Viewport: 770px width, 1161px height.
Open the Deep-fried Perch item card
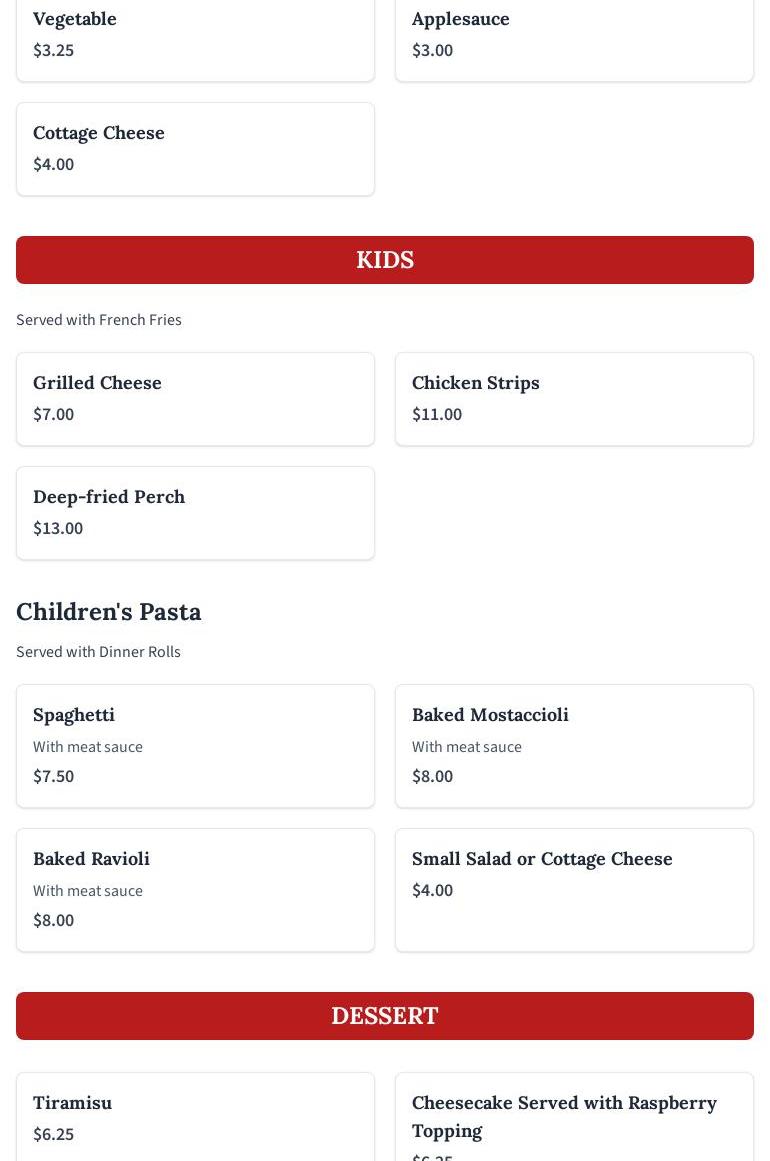pos(195,512)
